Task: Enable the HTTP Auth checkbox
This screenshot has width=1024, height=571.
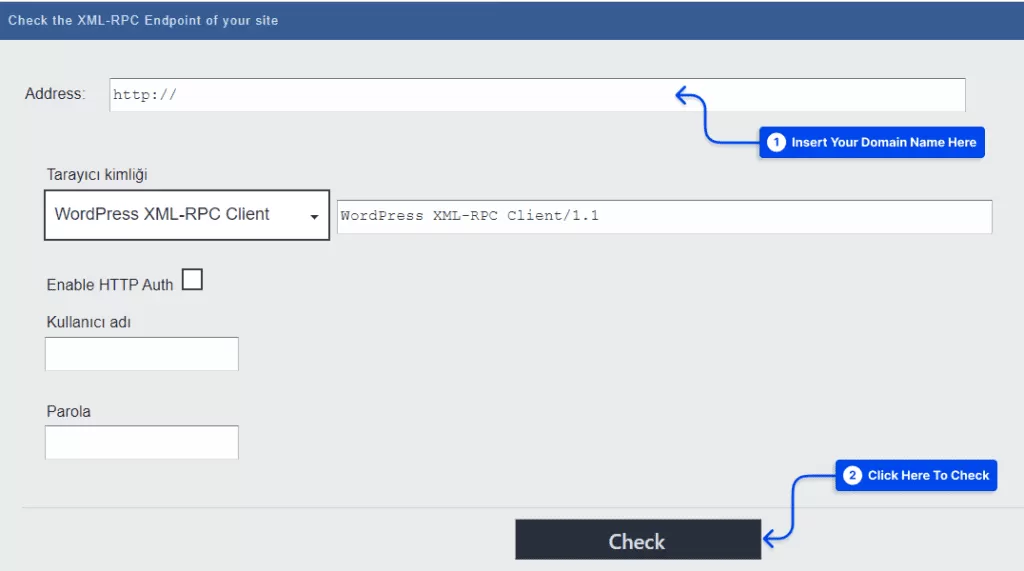Action: coord(192,281)
